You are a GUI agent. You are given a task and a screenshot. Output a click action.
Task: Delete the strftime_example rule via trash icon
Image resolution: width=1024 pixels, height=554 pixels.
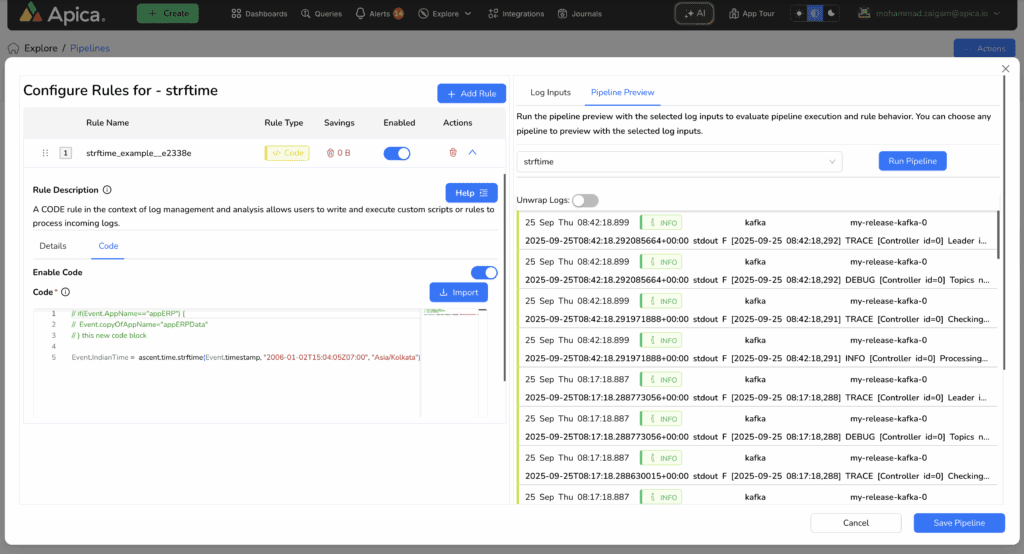tap(453, 153)
